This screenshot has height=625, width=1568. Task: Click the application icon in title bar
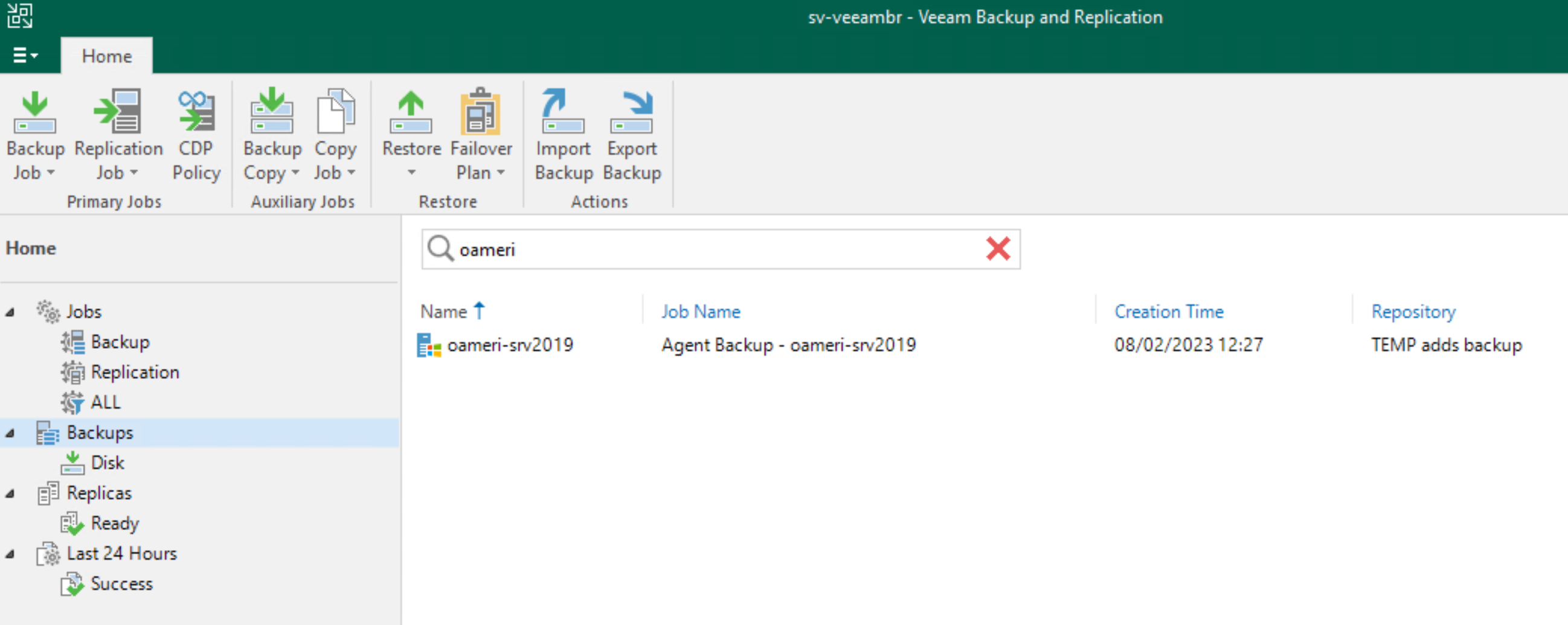pyautogui.click(x=20, y=15)
